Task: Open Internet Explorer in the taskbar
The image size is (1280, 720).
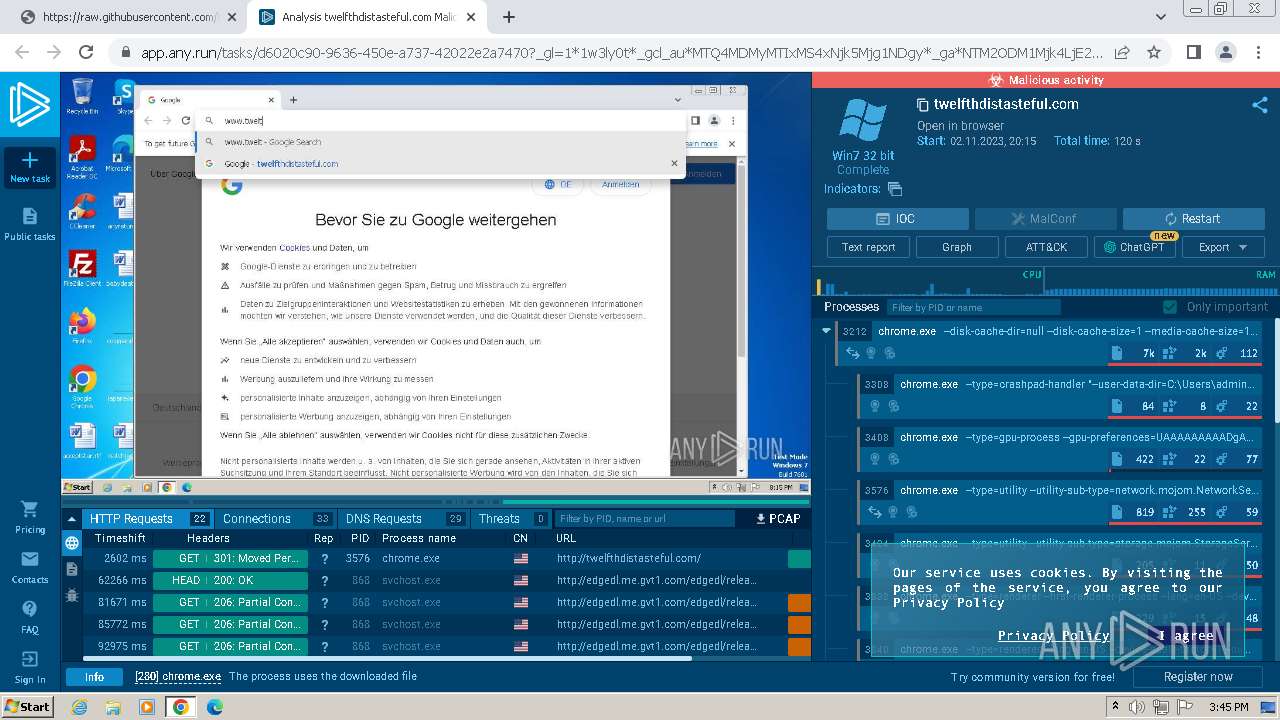Action: click(80, 707)
